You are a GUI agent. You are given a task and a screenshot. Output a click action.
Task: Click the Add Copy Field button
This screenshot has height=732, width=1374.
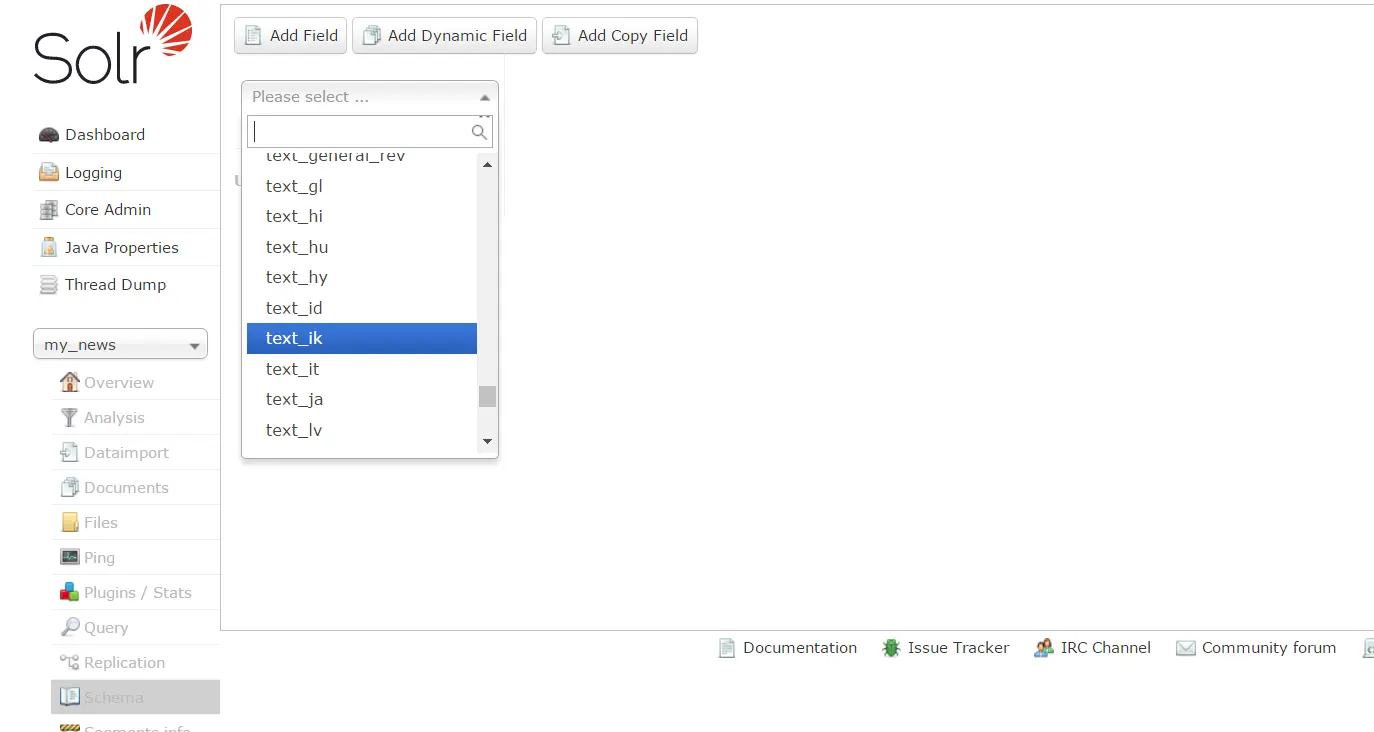coord(620,36)
